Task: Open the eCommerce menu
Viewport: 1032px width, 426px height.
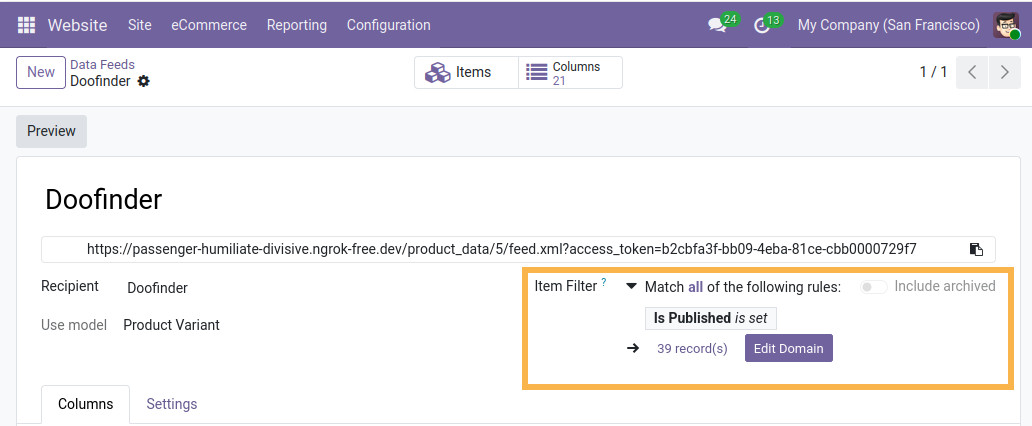Action: coord(209,25)
